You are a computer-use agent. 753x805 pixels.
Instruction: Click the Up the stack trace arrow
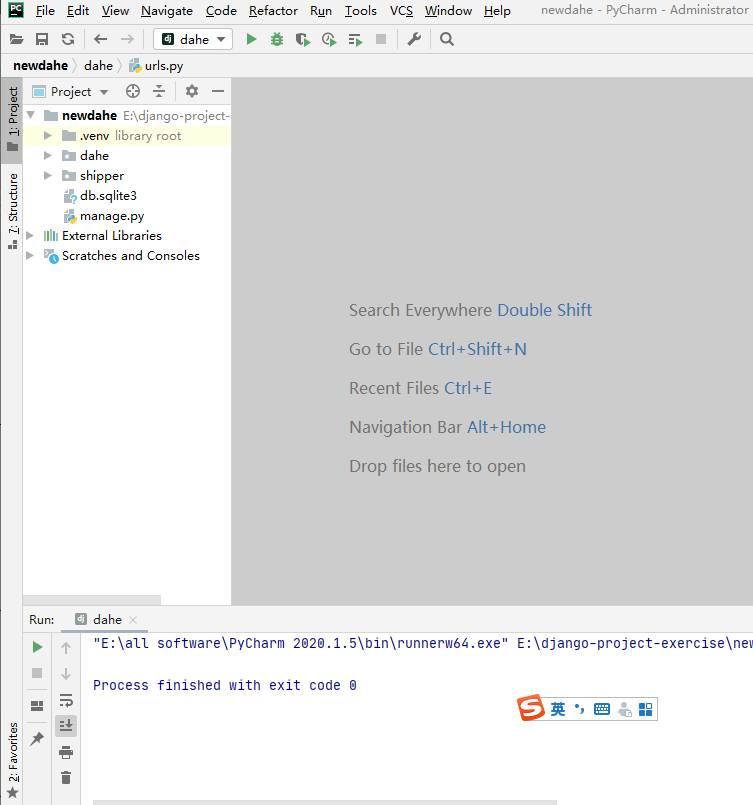point(66,647)
